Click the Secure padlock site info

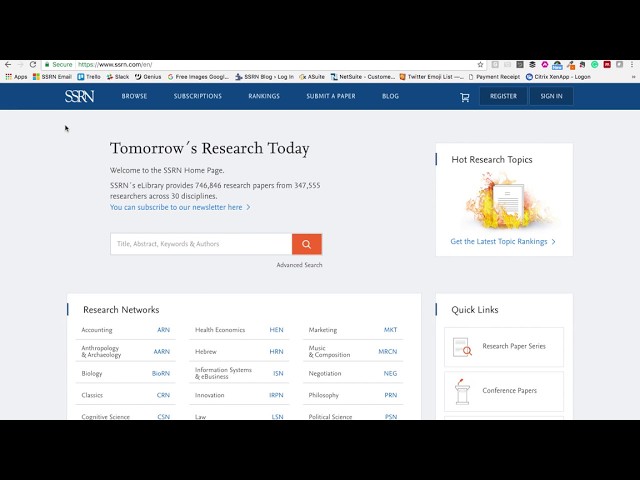58,64
